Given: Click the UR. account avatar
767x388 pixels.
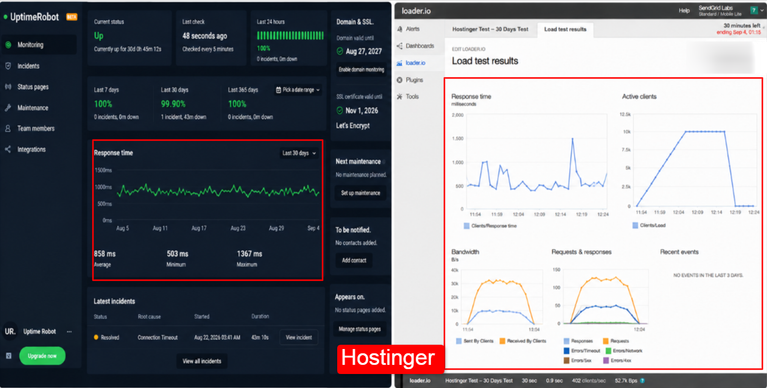Looking at the screenshot, I should pos(10,331).
